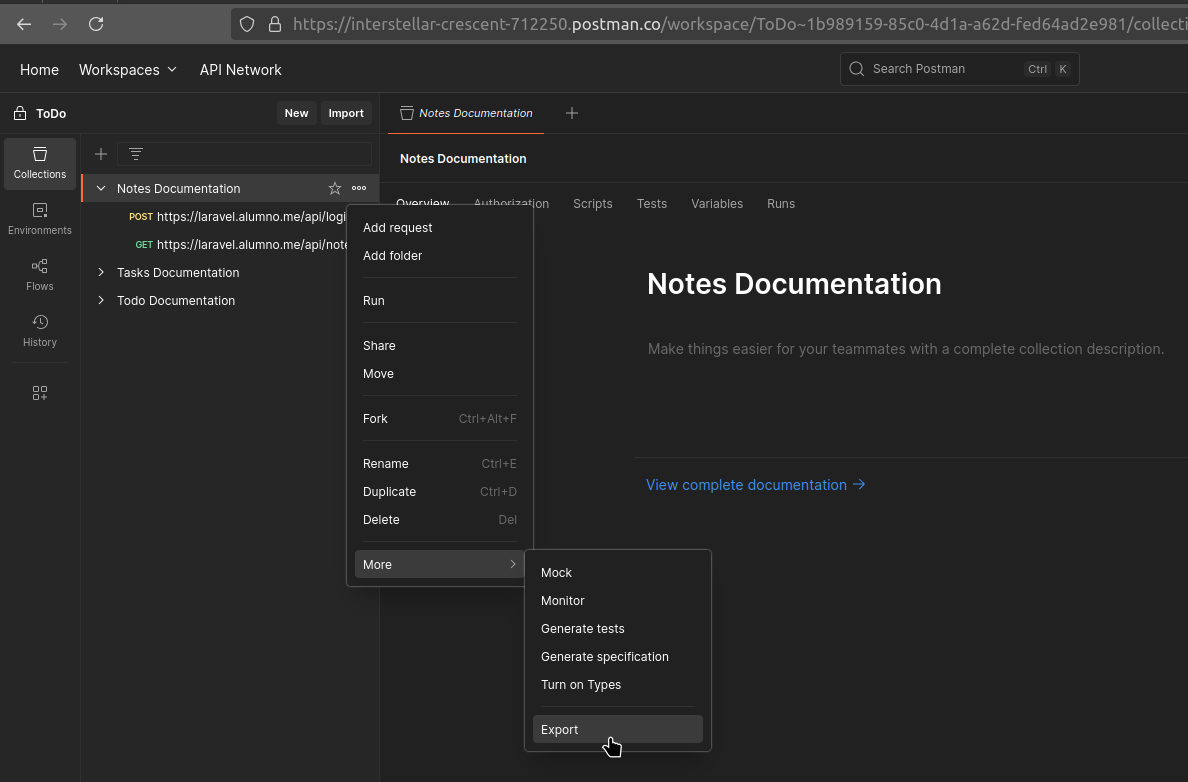This screenshot has width=1188, height=782.
Task: Switch to the Tests tab
Action: [652, 204]
